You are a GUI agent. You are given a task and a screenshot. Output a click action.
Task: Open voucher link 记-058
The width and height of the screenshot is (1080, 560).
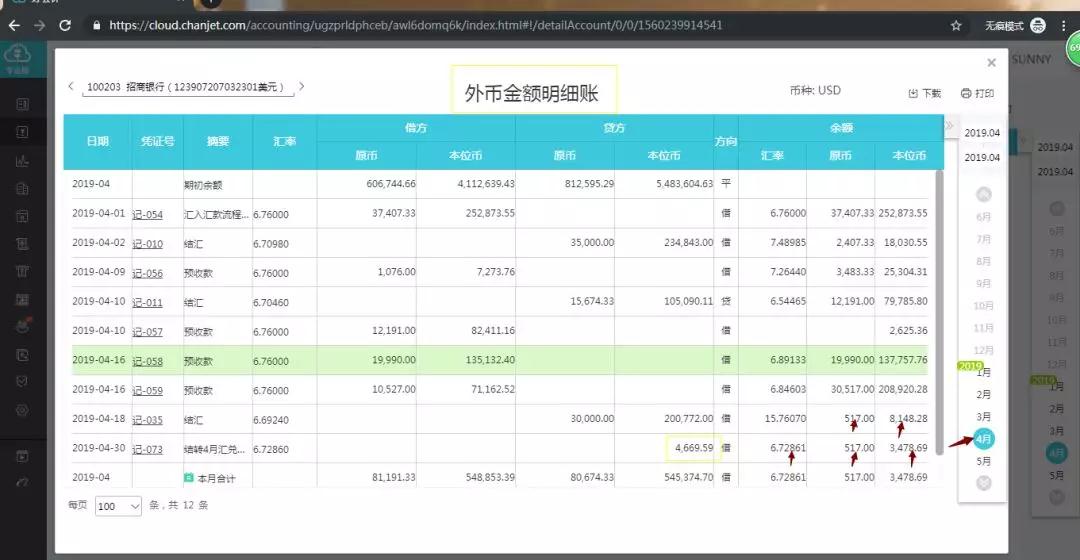tap(147, 362)
